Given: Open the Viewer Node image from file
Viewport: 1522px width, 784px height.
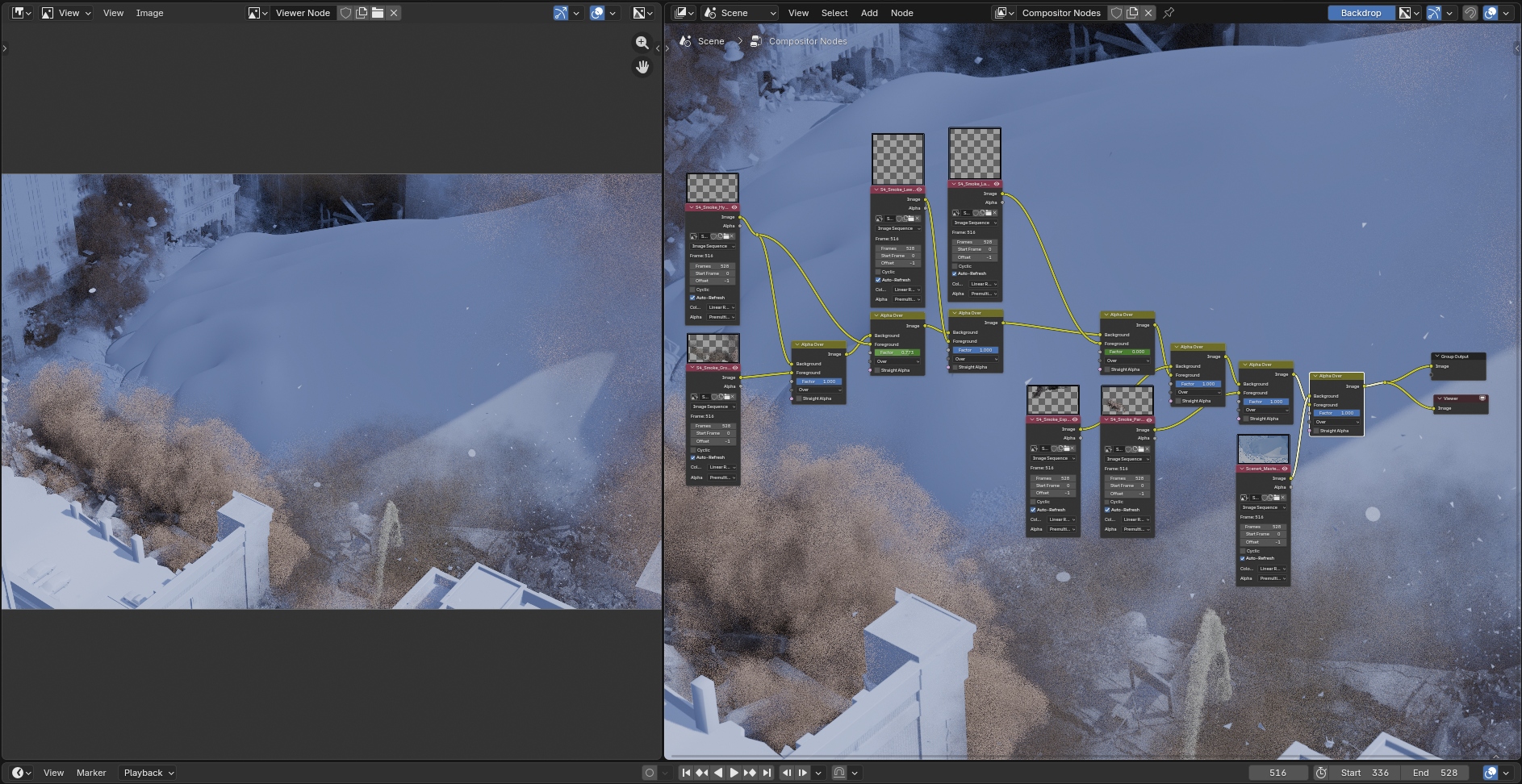Looking at the screenshot, I should (378, 13).
